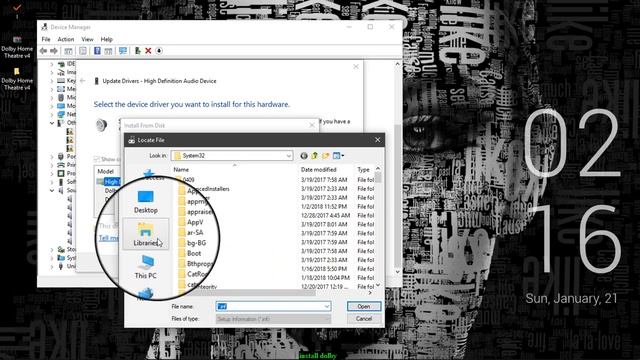This screenshot has height=360, width=640.
Task: Click the Type column header
Action: tap(364, 169)
